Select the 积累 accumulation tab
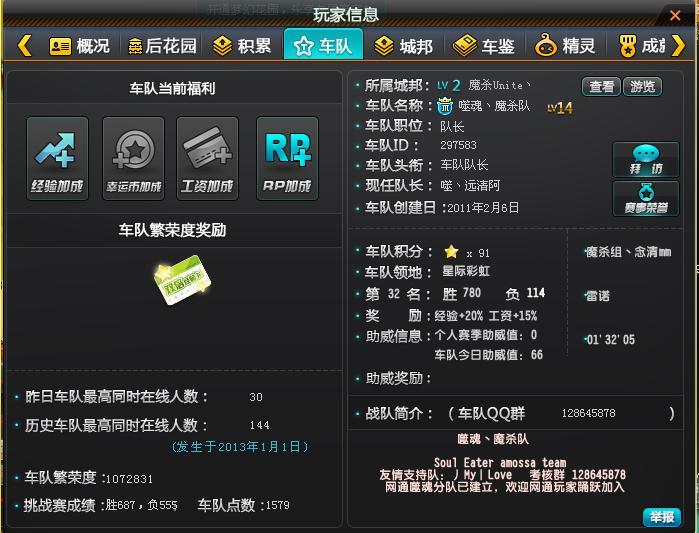 click(241, 46)
